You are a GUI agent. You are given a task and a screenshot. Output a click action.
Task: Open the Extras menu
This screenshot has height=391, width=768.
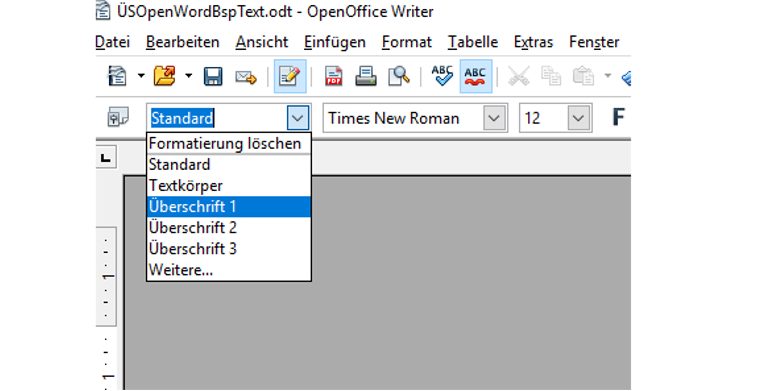533,42
